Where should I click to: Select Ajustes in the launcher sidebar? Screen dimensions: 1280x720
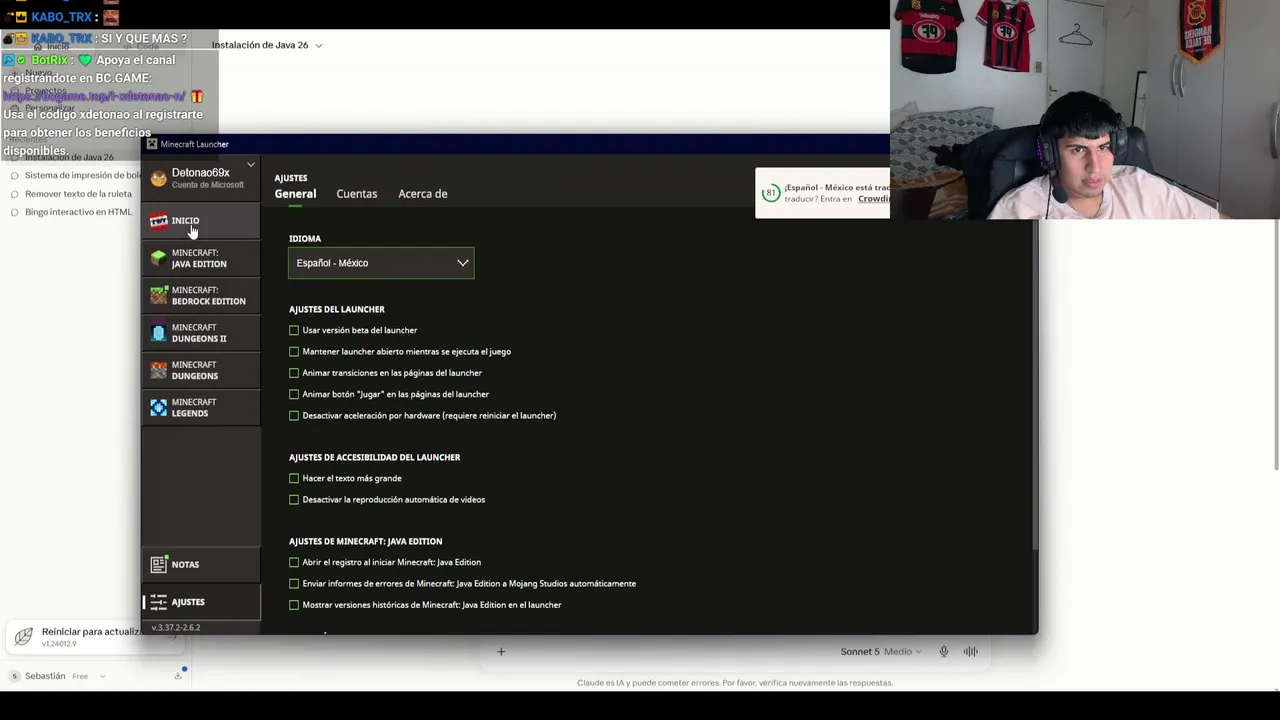tap(201, 602)
